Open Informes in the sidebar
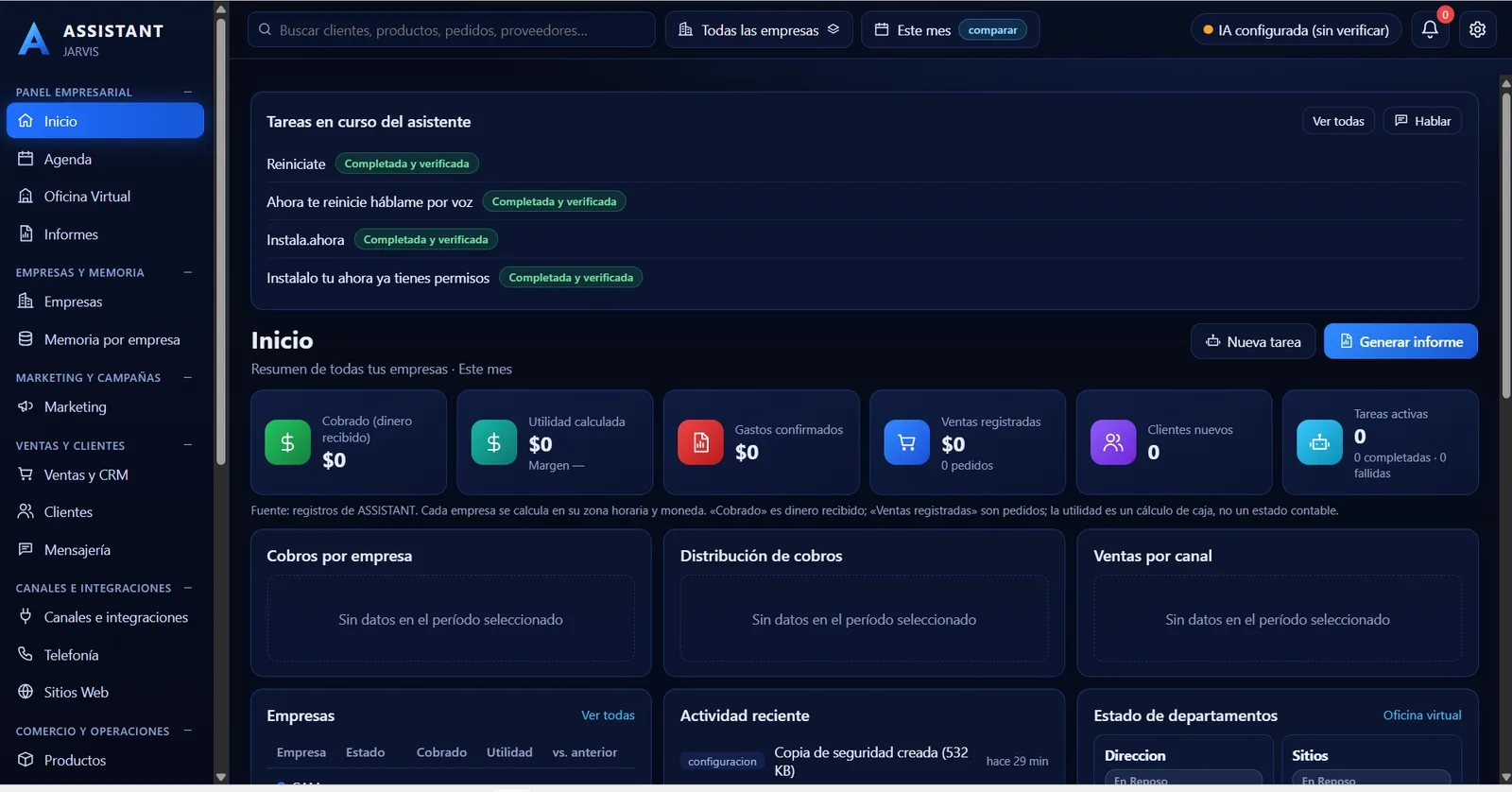The height and width of the screenshot is (792, 1512). (x=105, y=234)
